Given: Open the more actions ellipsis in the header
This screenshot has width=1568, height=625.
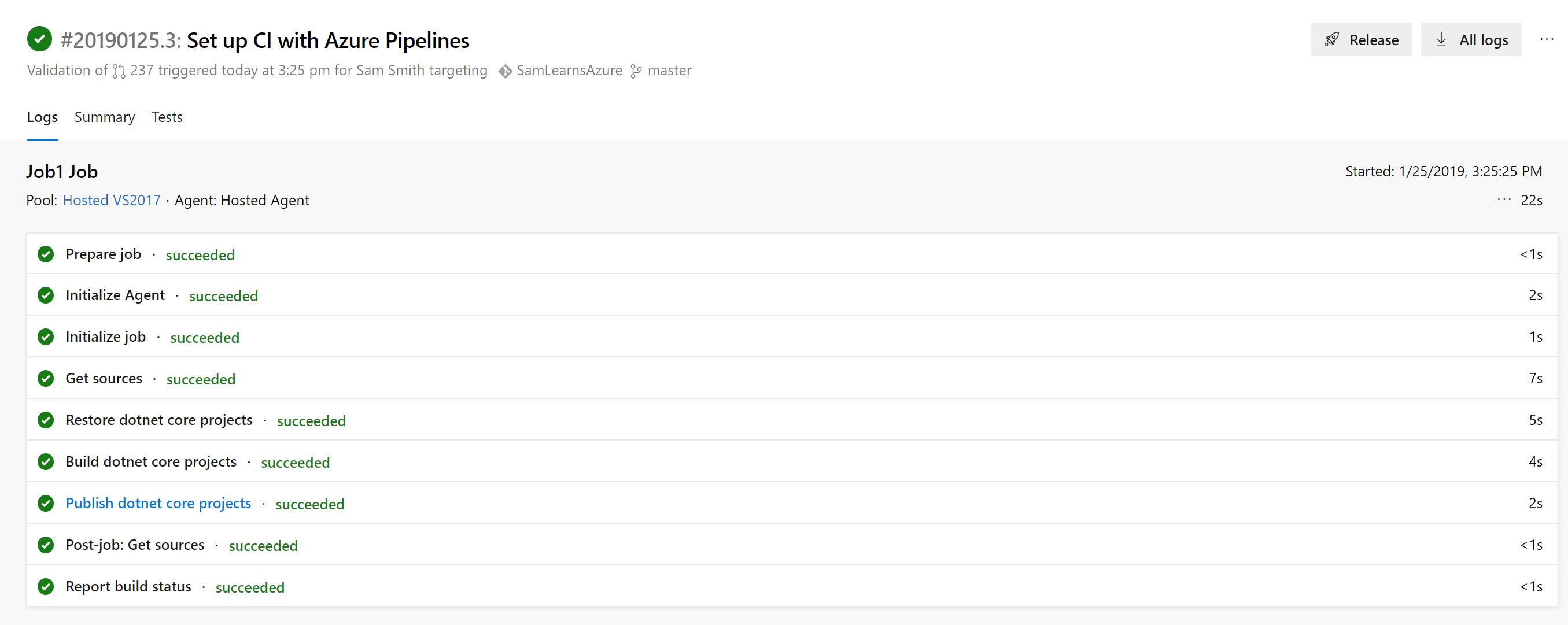Looking at the screenshot, I should [x=1546, y=39].
